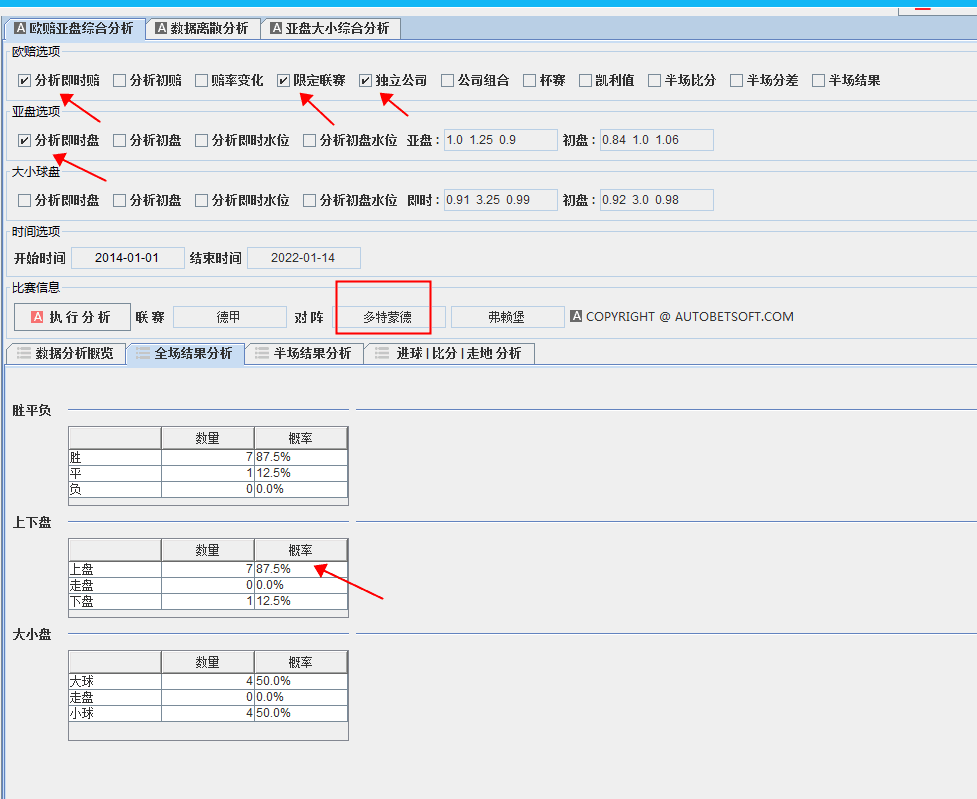Screen dimensions: 977x799
Task: Click the list icon on 半场结果分析 tab
Action: 262,353
